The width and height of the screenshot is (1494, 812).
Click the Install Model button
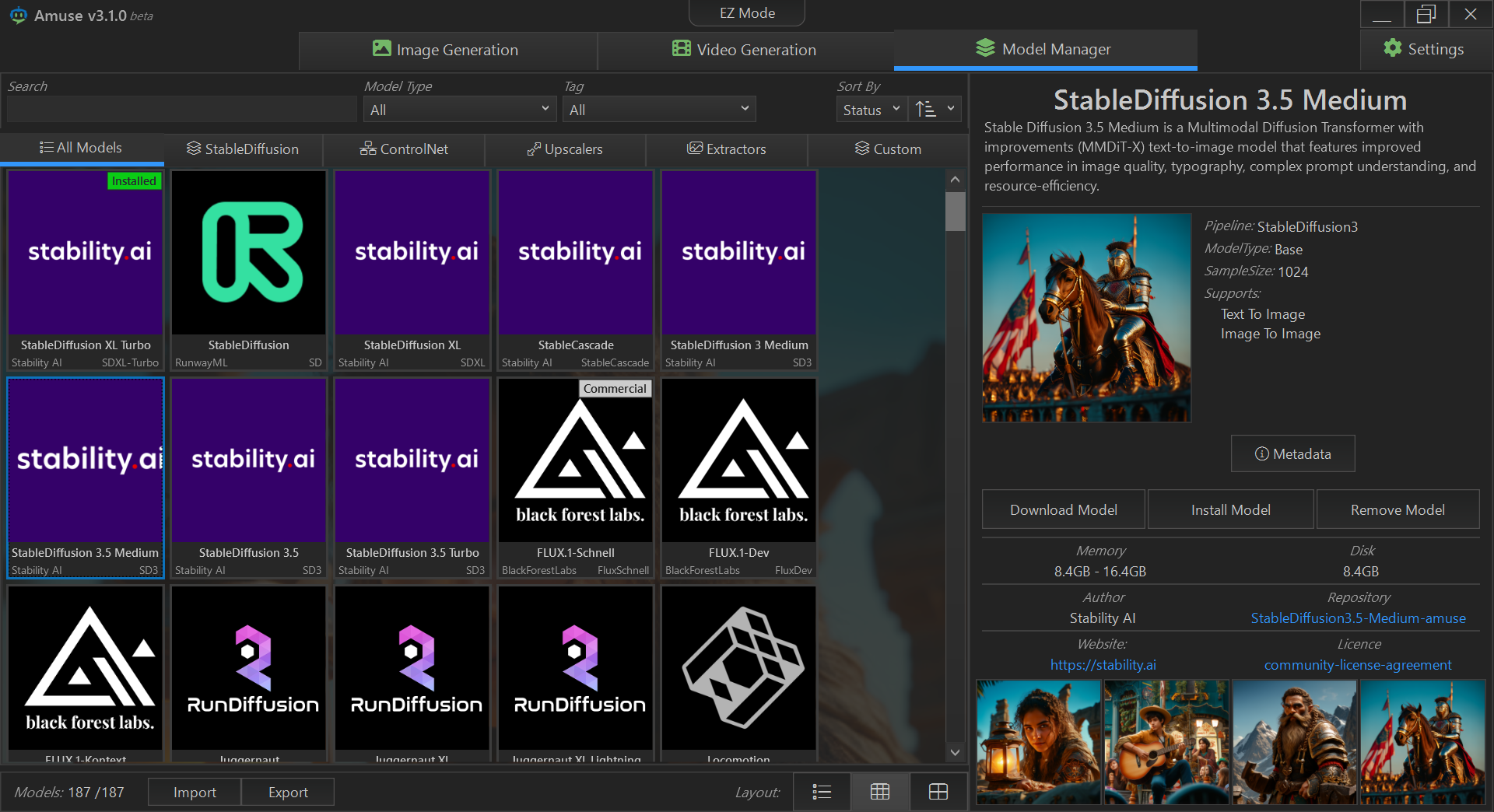point(1231,509)
